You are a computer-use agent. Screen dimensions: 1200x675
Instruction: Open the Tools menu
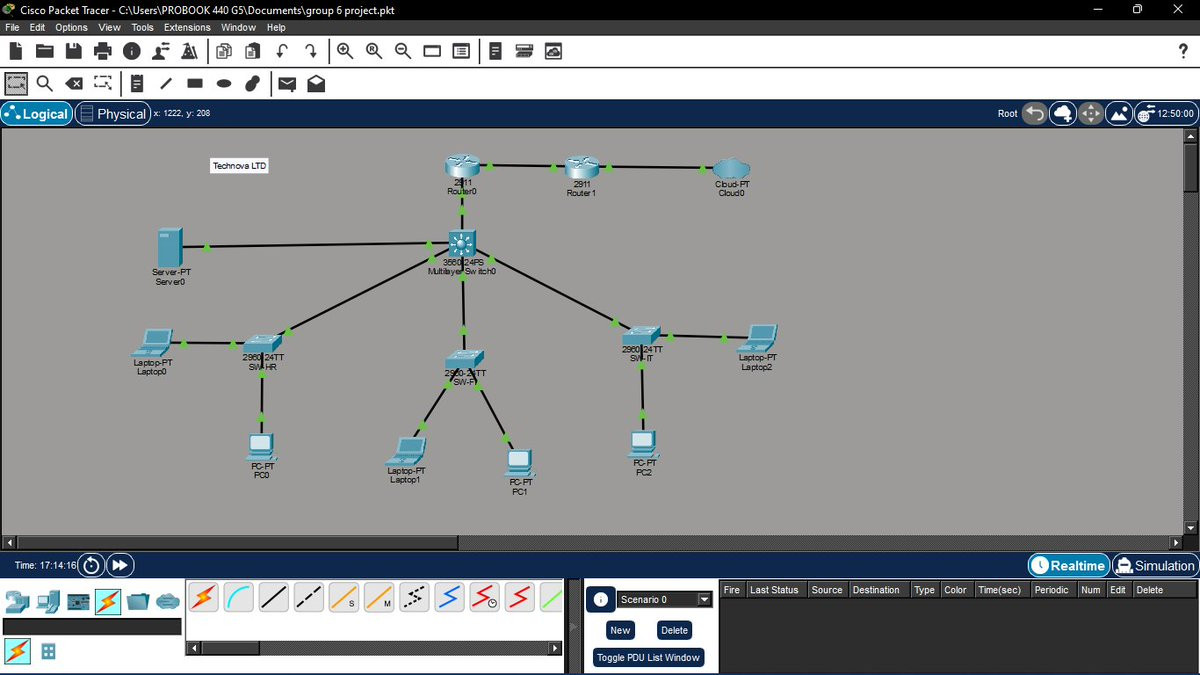click(x=143, y=27)
